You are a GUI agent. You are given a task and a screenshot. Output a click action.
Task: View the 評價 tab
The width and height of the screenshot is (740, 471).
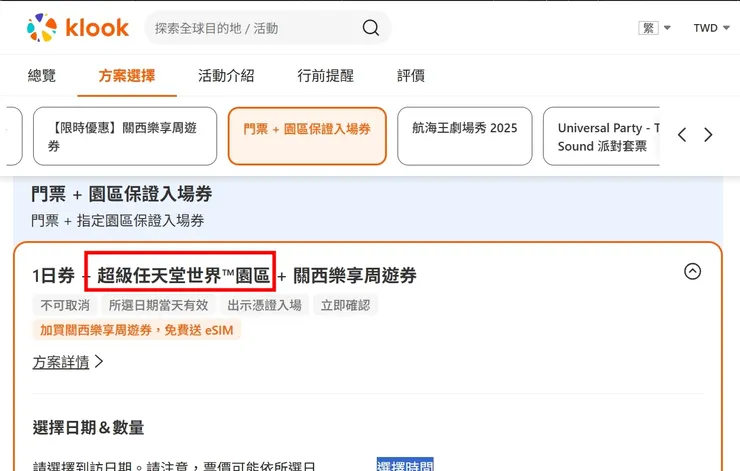tap(411, 76)
